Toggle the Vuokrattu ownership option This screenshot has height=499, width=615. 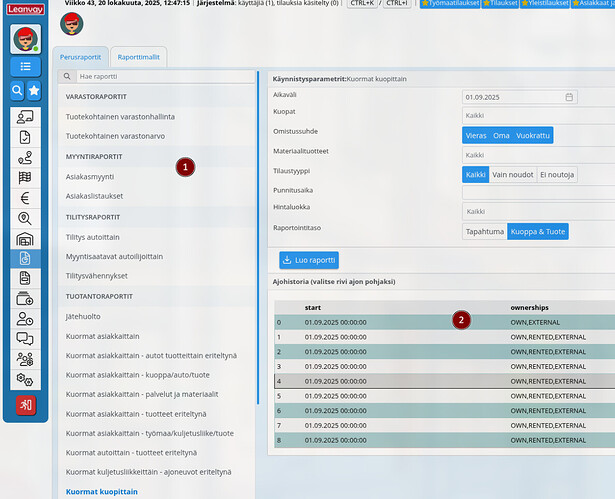(533, 135)
